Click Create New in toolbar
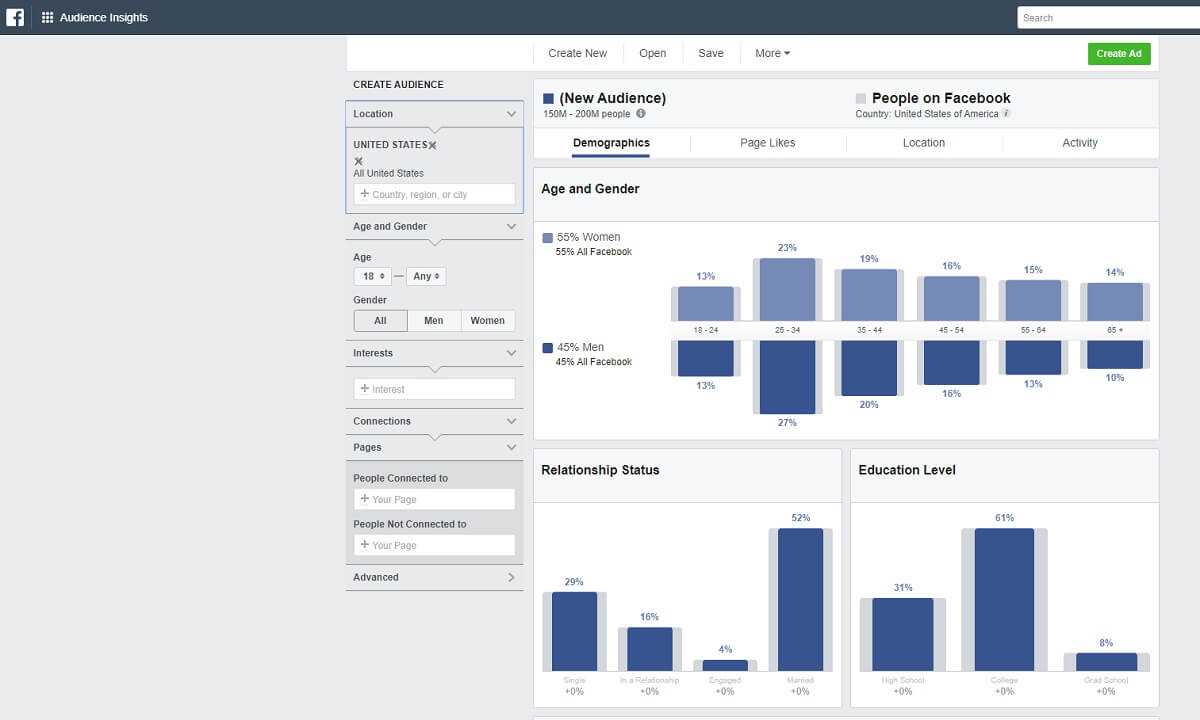This screenshot has height=720, width=1200. [578, 53]
